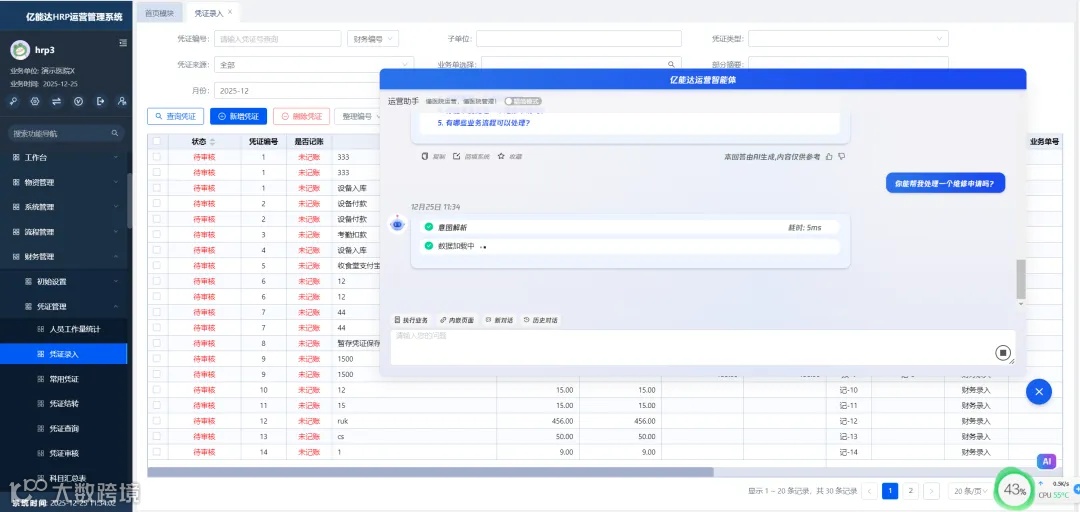This screenshot has height=512, width=1080.
Task: Click the copy icon below the AI reply
Action: point(424,156)
